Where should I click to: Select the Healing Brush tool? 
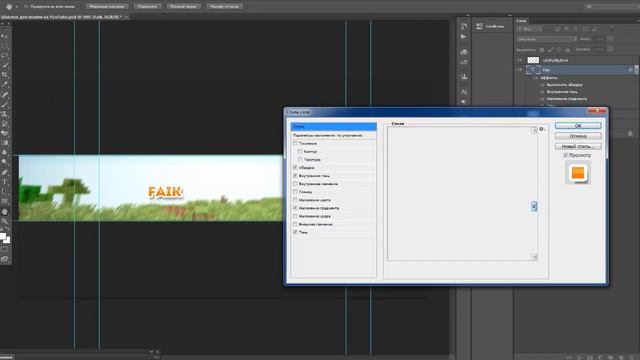(x=5, y=95)
